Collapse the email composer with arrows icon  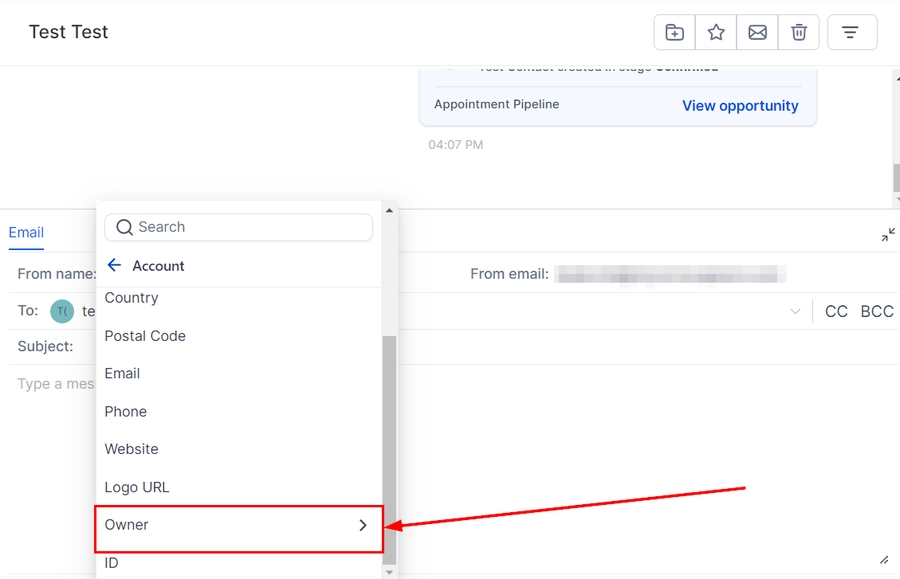[x=888, y=235]
